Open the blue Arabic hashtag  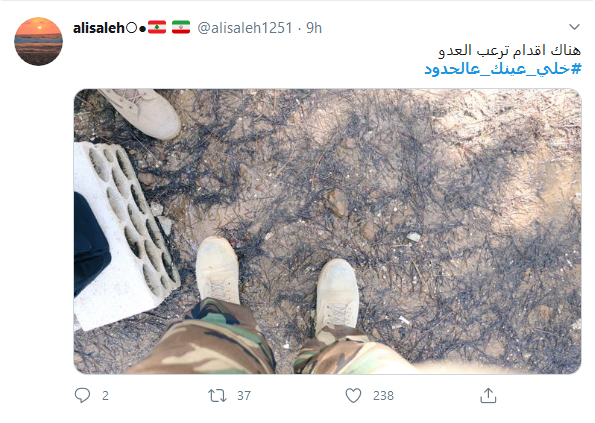(x=502, y=69)
